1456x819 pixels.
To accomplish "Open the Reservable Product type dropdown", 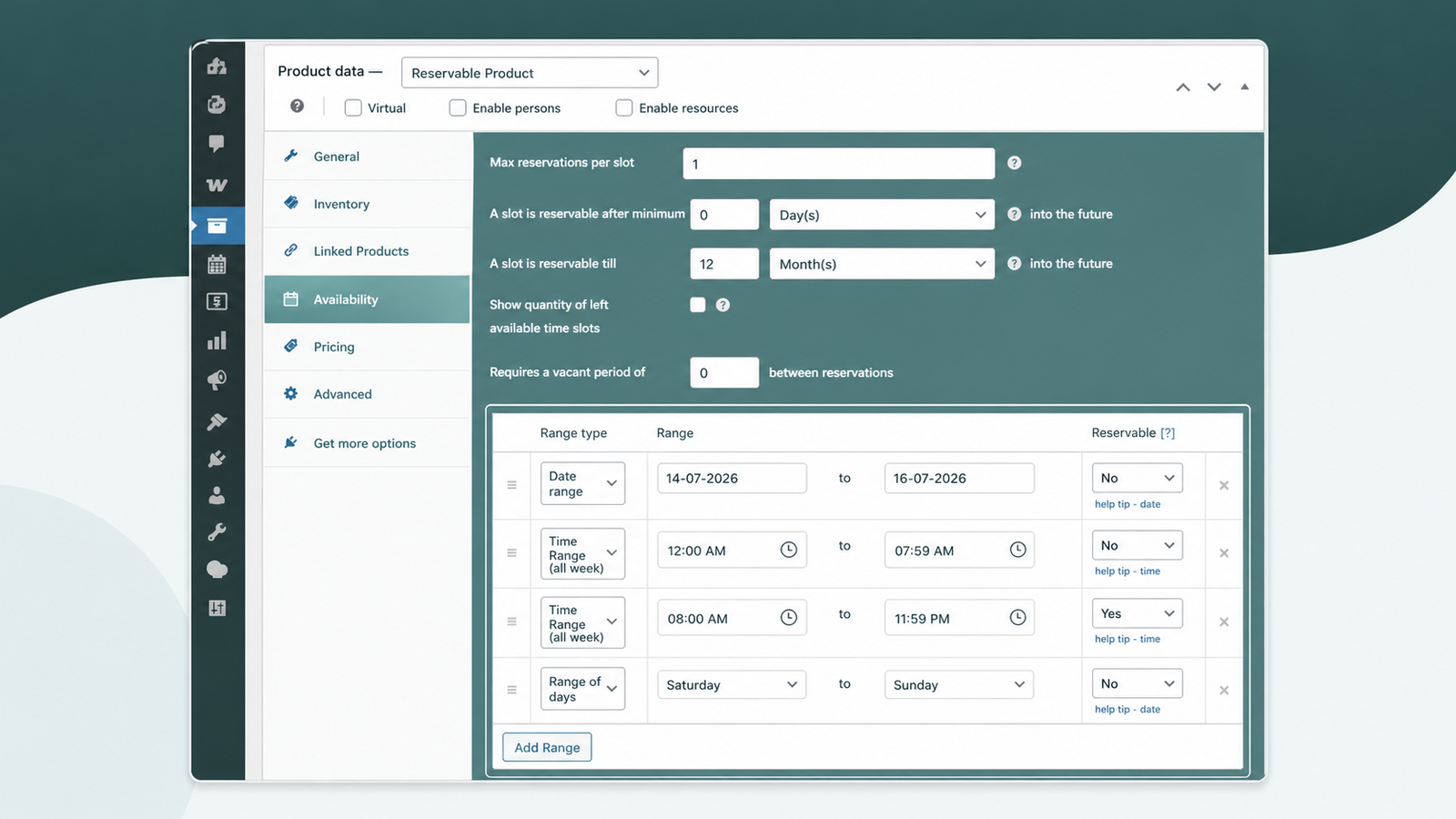I will click(x=530, y=73).
